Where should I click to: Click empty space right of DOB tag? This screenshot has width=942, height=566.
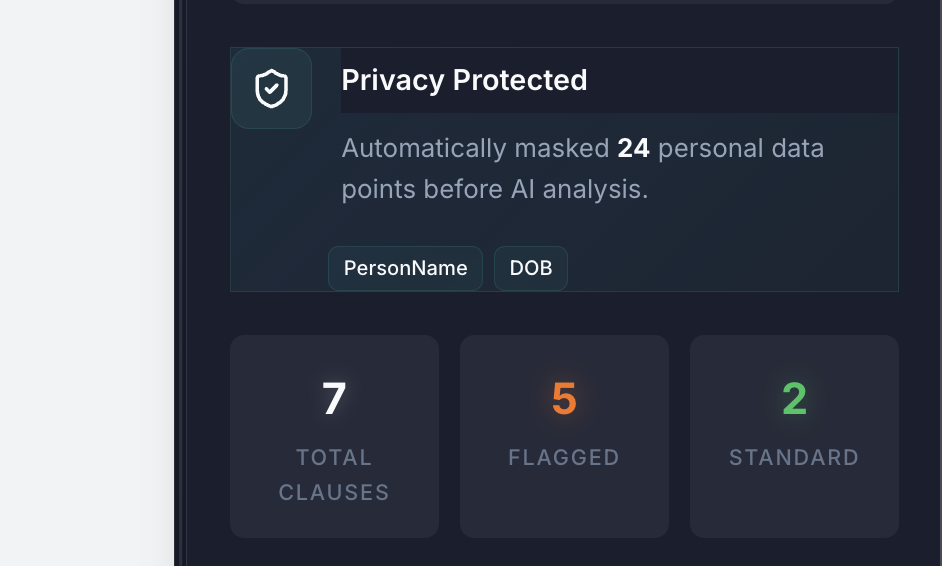coord(732,268)
